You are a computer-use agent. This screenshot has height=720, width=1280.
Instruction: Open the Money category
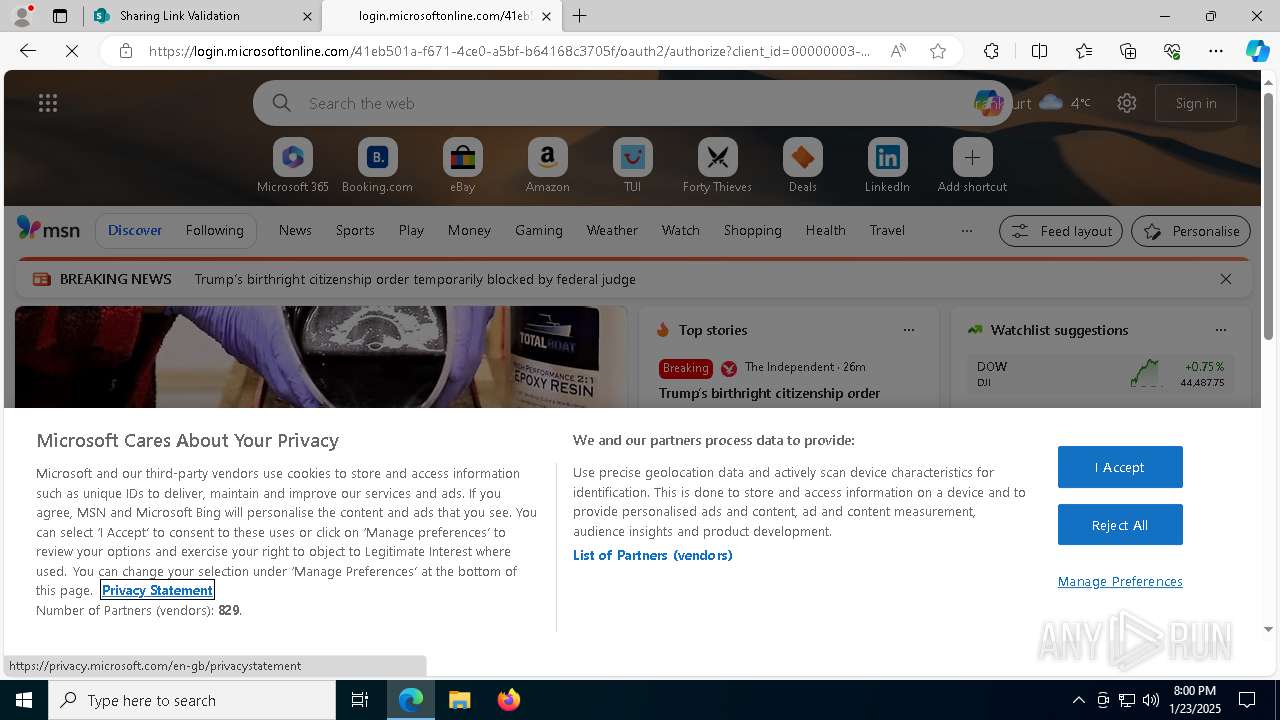pos(469,231)
